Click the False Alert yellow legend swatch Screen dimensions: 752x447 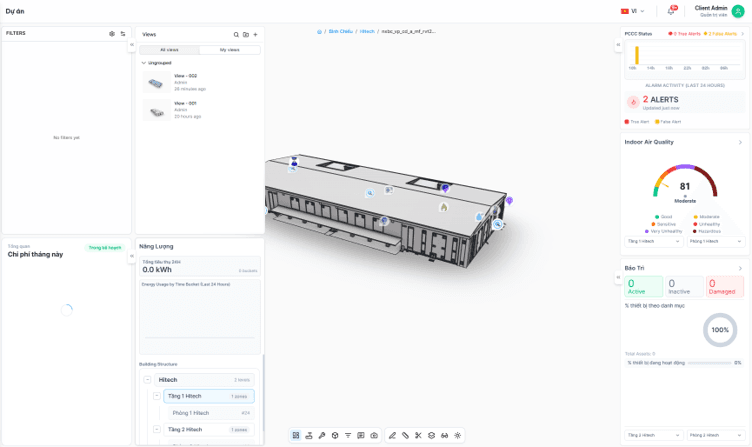[x=657, y=122]
